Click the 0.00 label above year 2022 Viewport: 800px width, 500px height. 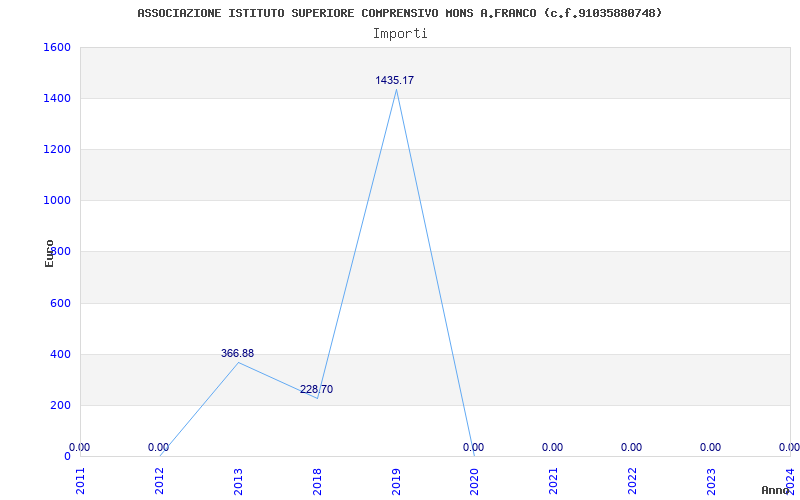(x=632, y=447)
